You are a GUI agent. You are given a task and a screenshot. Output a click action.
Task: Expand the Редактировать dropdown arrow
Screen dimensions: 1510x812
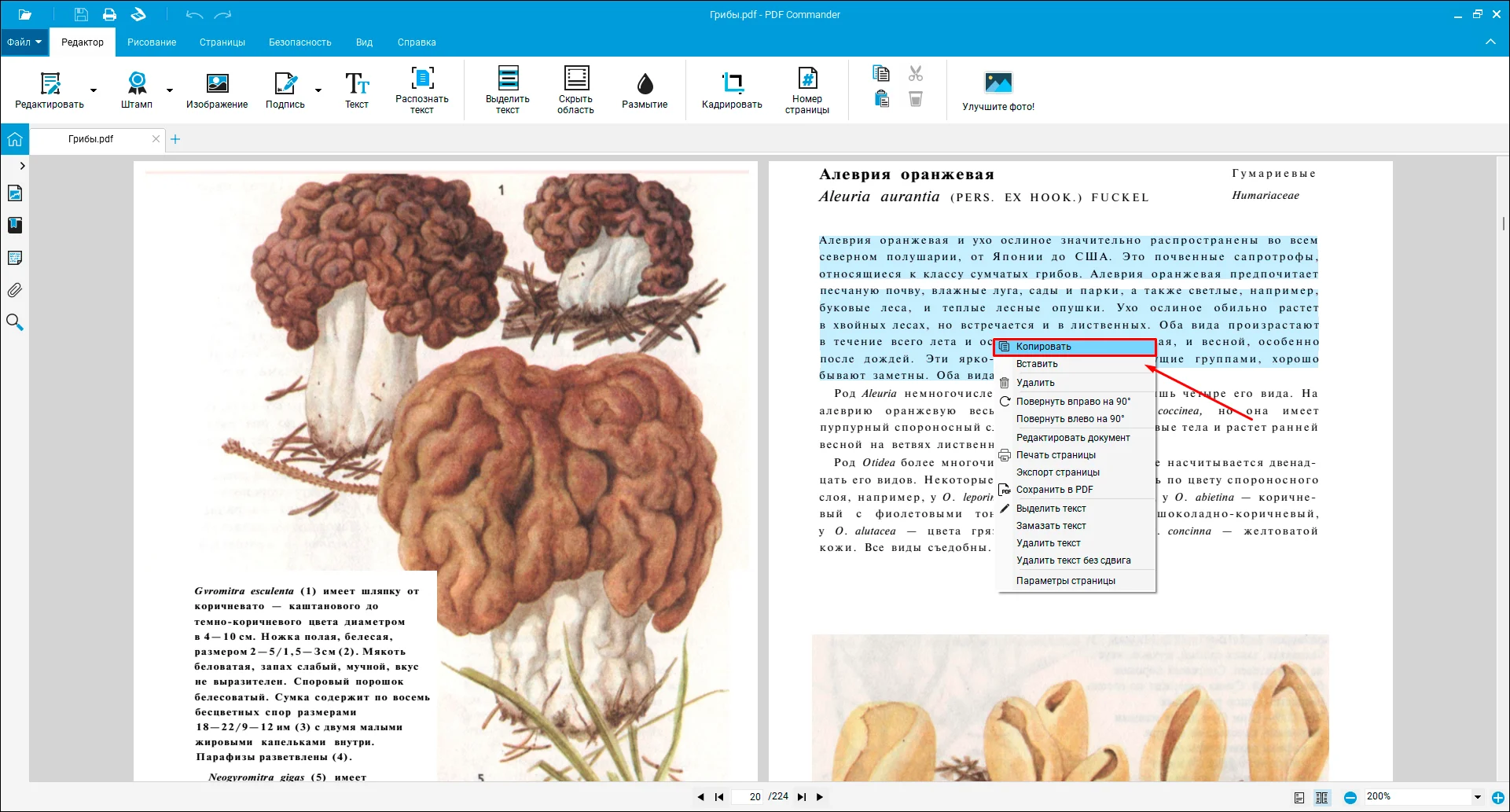coord(94,90)
